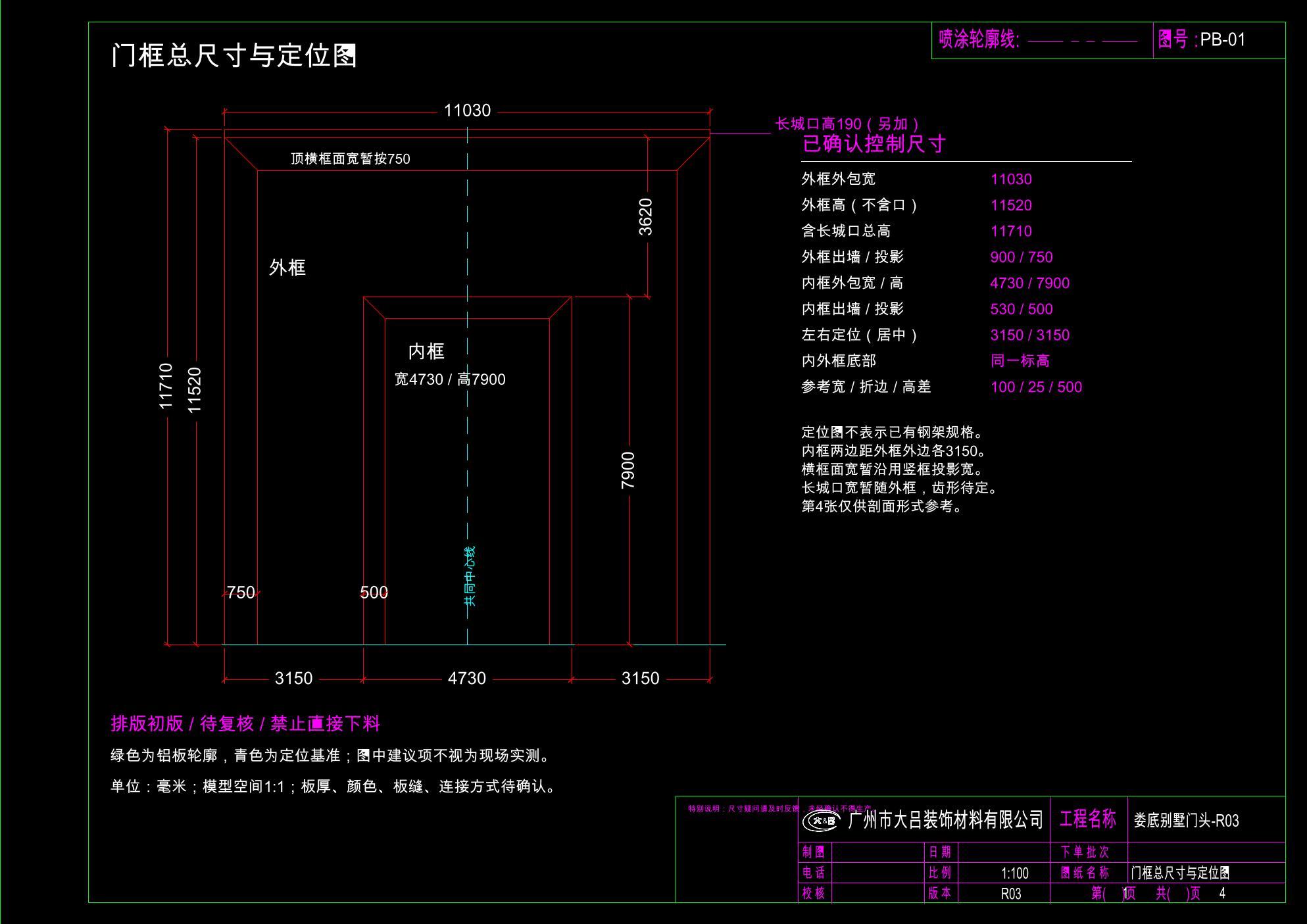Screen dimensions: 1307x924
Task: Click the magenta 11030 value in the table
Action: coord(1011,180)
